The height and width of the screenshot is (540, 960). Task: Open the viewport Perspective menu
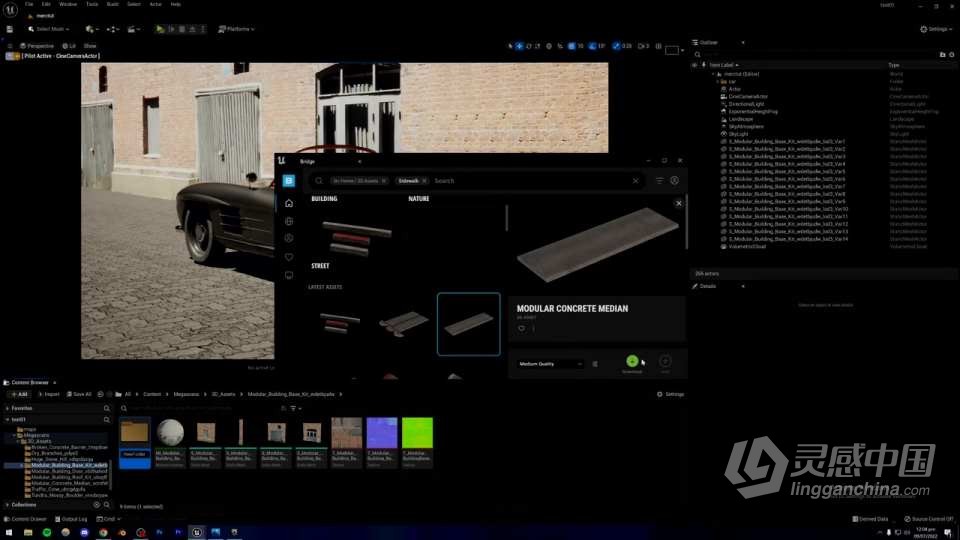[x=37, y=46]
